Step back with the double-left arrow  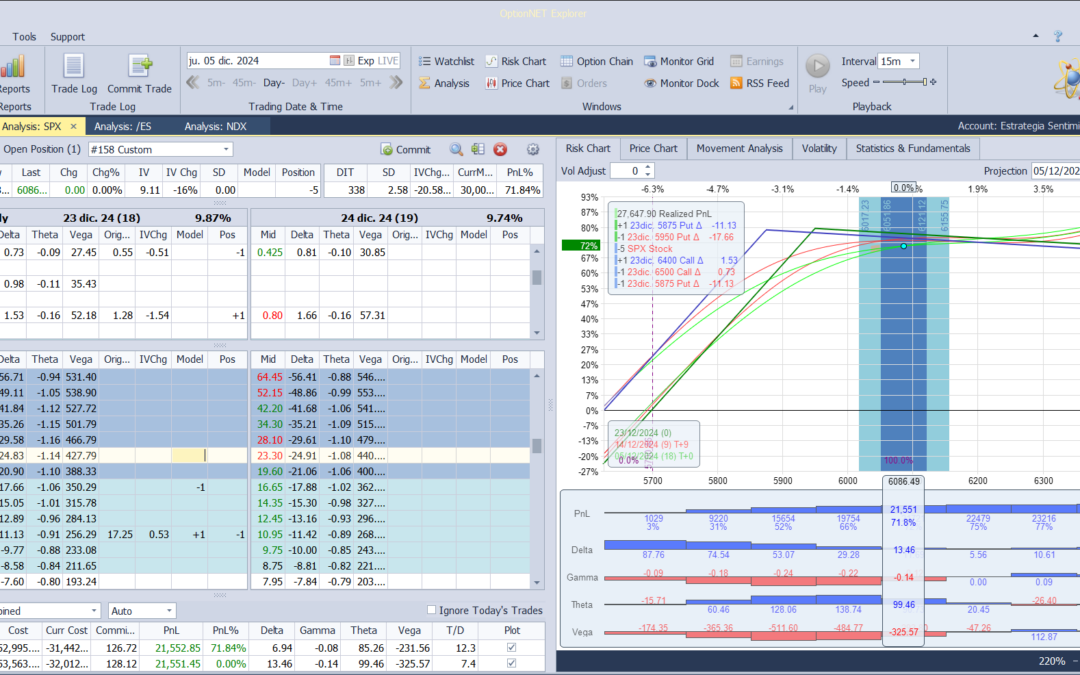(193, 83)
